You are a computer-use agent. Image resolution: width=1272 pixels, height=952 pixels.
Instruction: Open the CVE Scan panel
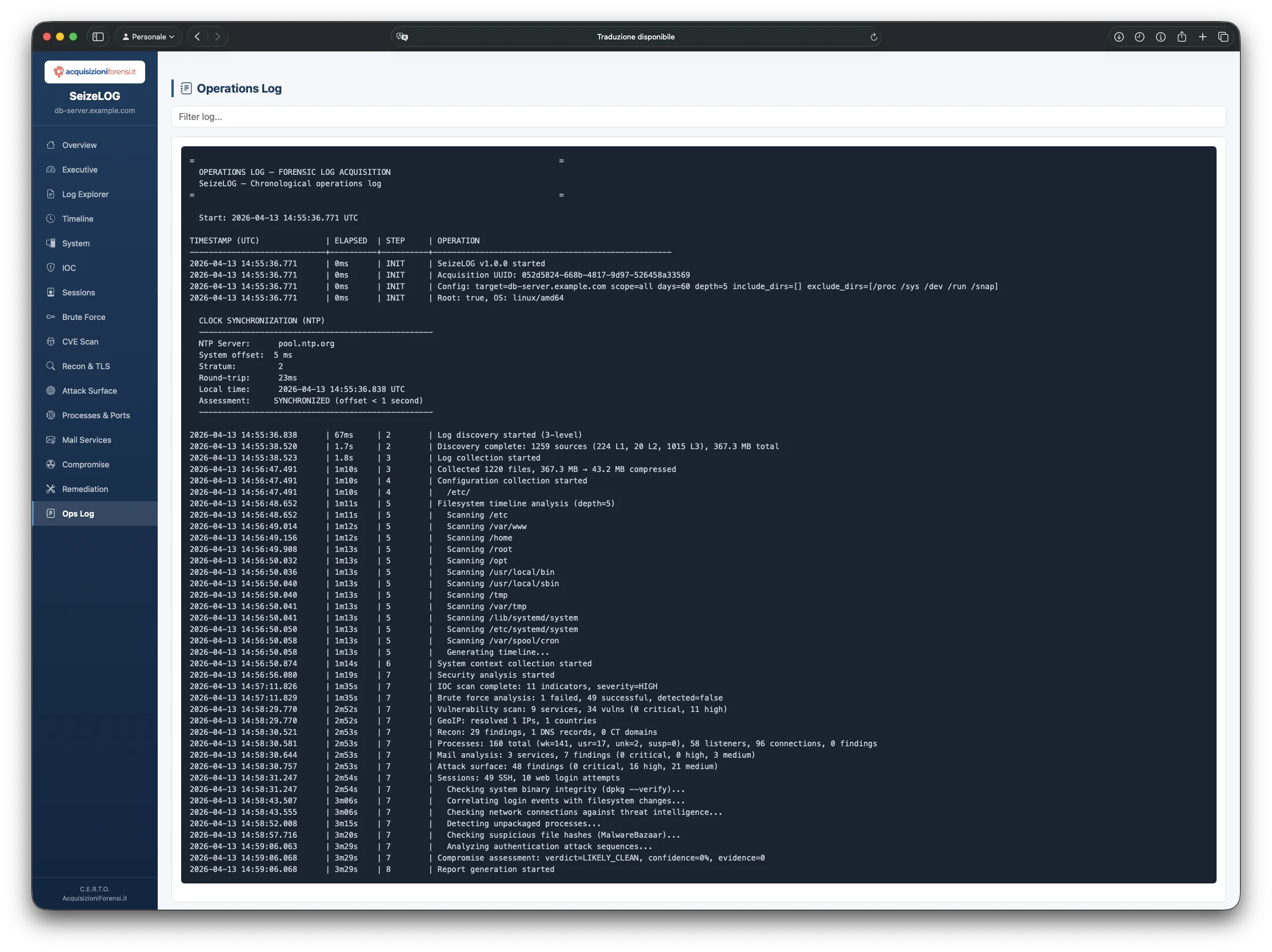(52, 342)
